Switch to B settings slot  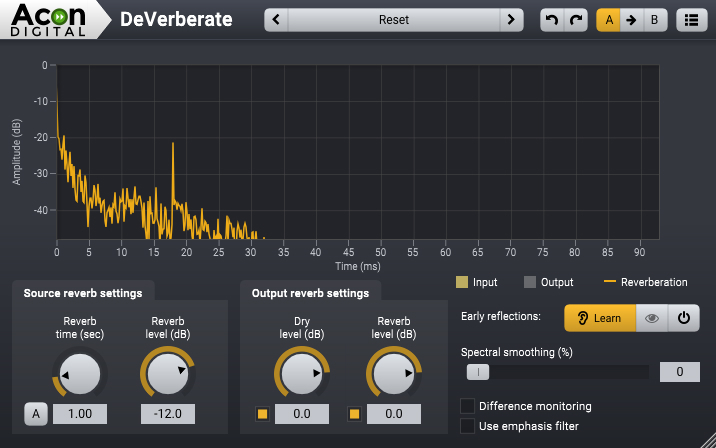[x=654, y=19]
